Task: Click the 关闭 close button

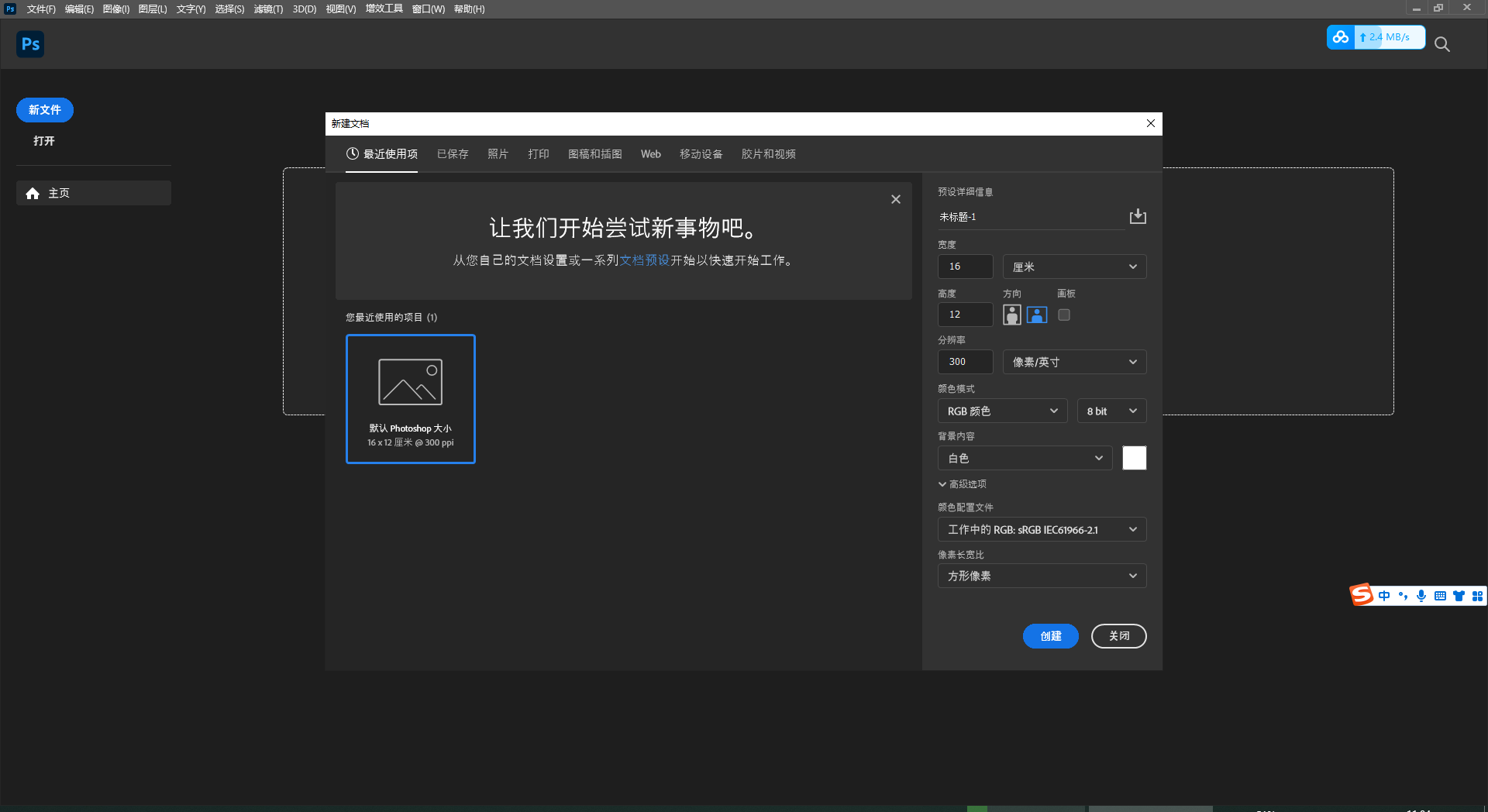Action: click(x=1119, y=636)
